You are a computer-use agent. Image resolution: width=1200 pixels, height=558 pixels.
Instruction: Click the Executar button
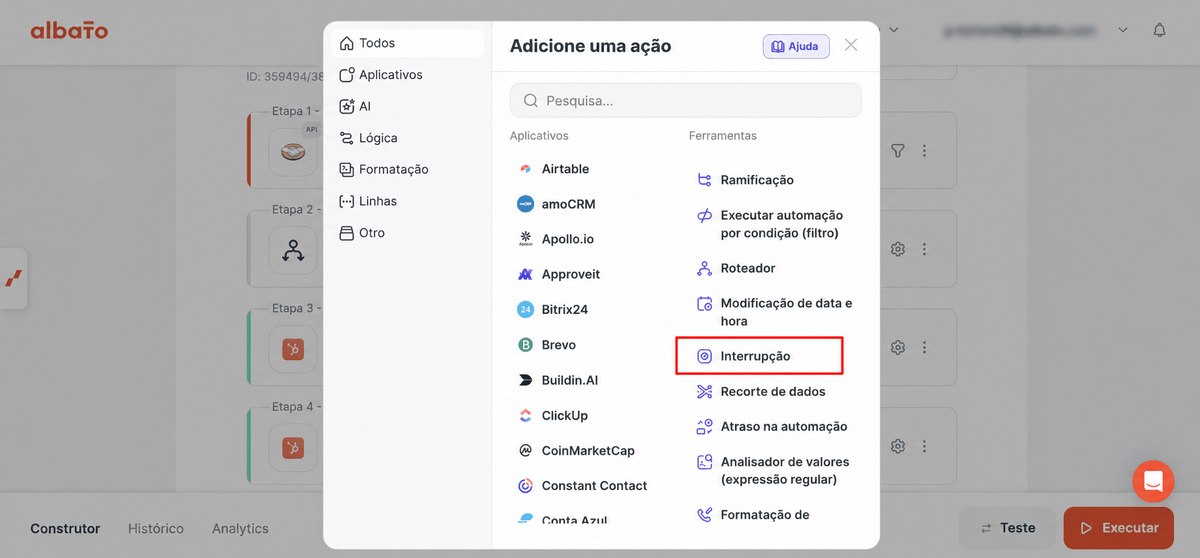tap(1118, 528)
